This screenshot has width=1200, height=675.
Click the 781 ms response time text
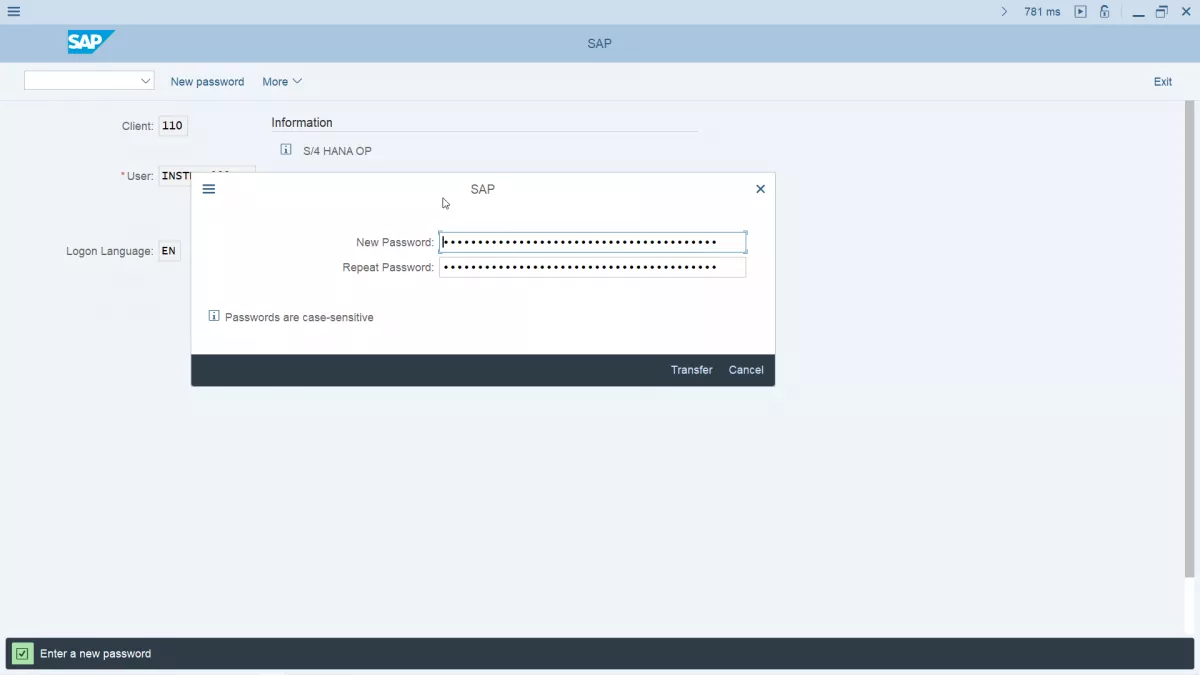[1043, 12]
